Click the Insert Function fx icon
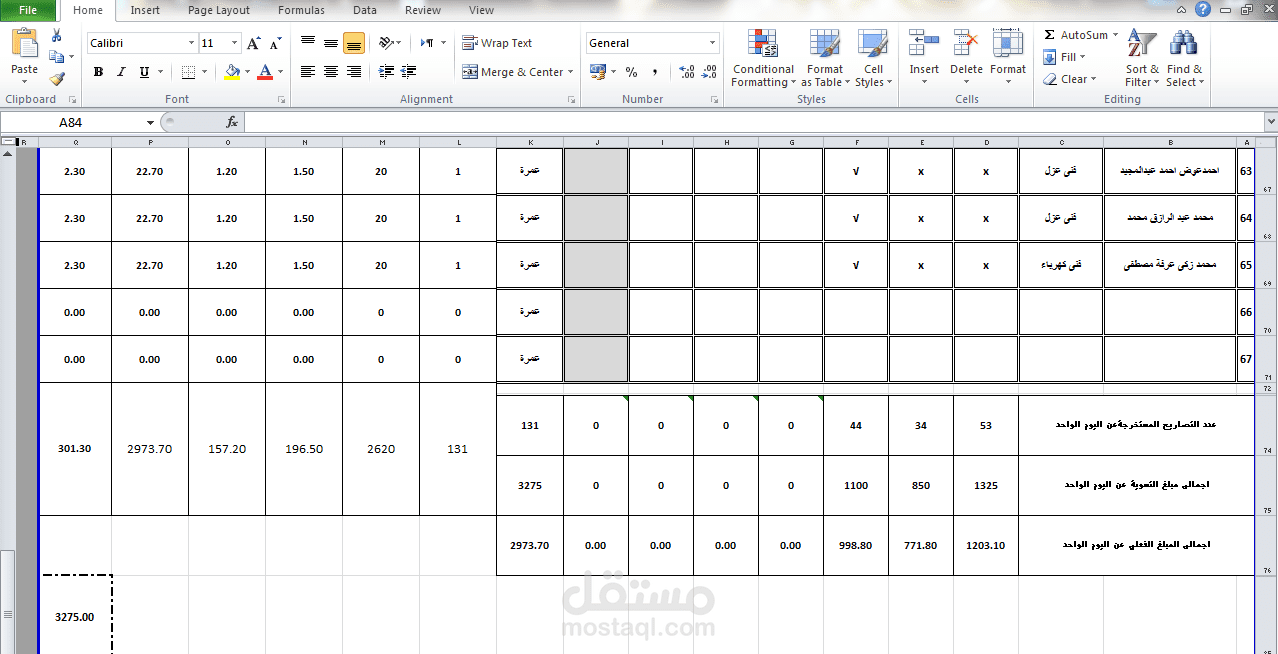The width and height of the screenshot is (1278, 654). point(232,122)
